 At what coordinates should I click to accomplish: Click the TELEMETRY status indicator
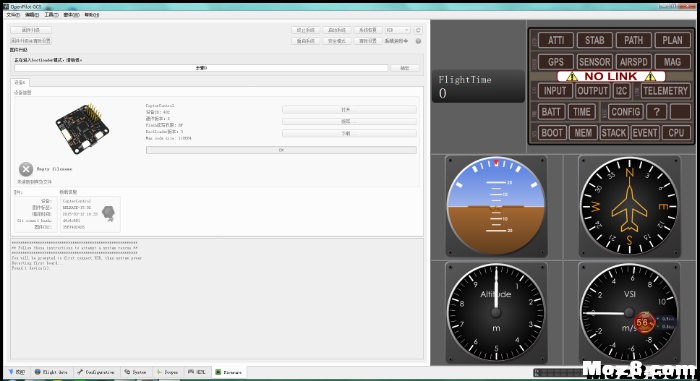point(665,91)
